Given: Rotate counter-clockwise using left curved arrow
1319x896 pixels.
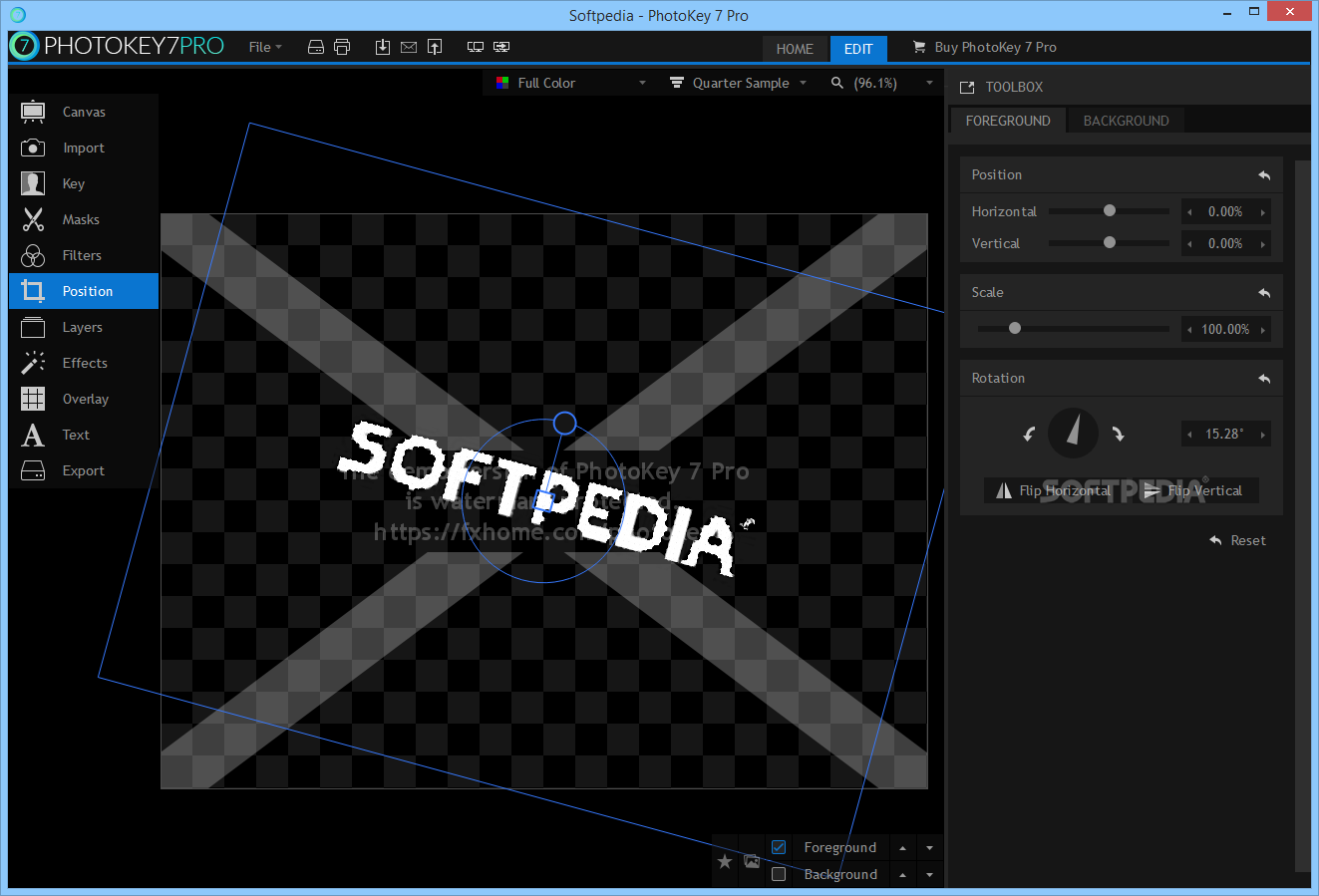Looking at the screenshot, I should [x=1029, y=434].
